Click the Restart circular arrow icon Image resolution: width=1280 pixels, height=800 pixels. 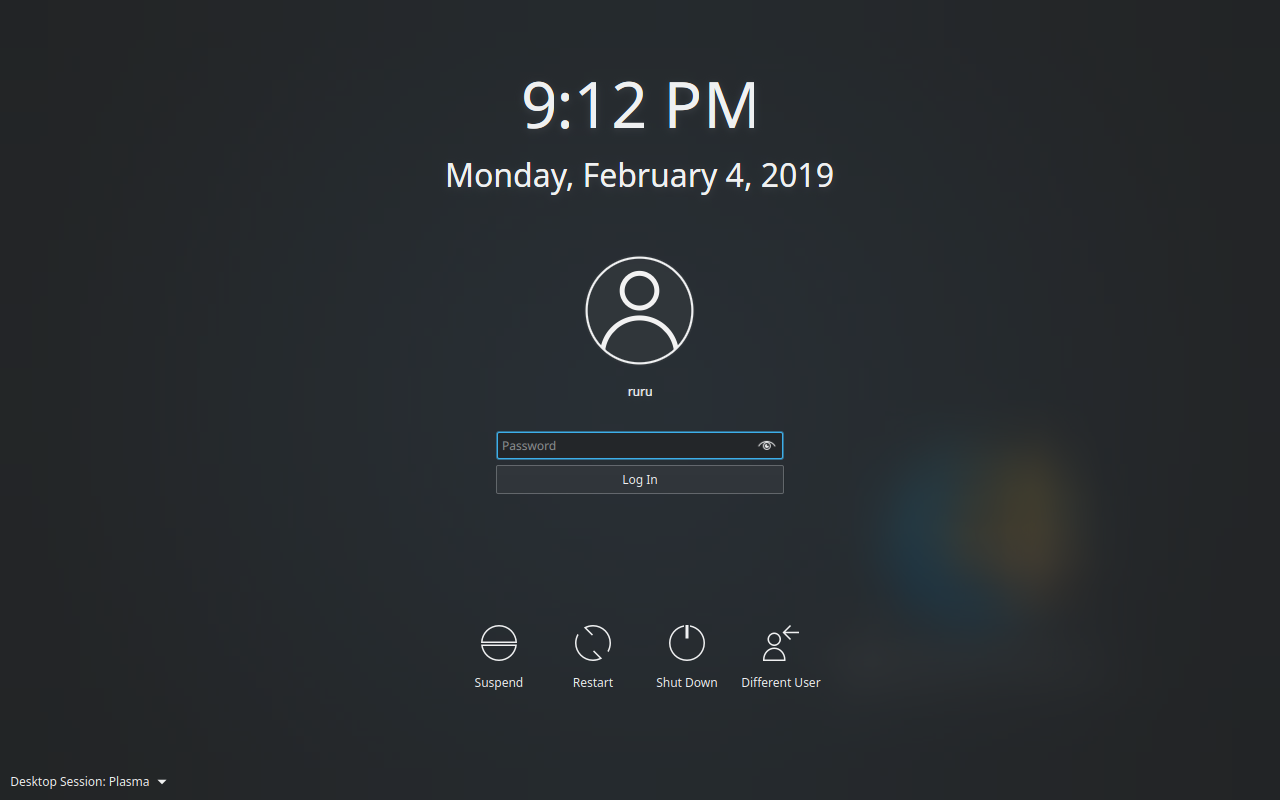coord(593,643)
